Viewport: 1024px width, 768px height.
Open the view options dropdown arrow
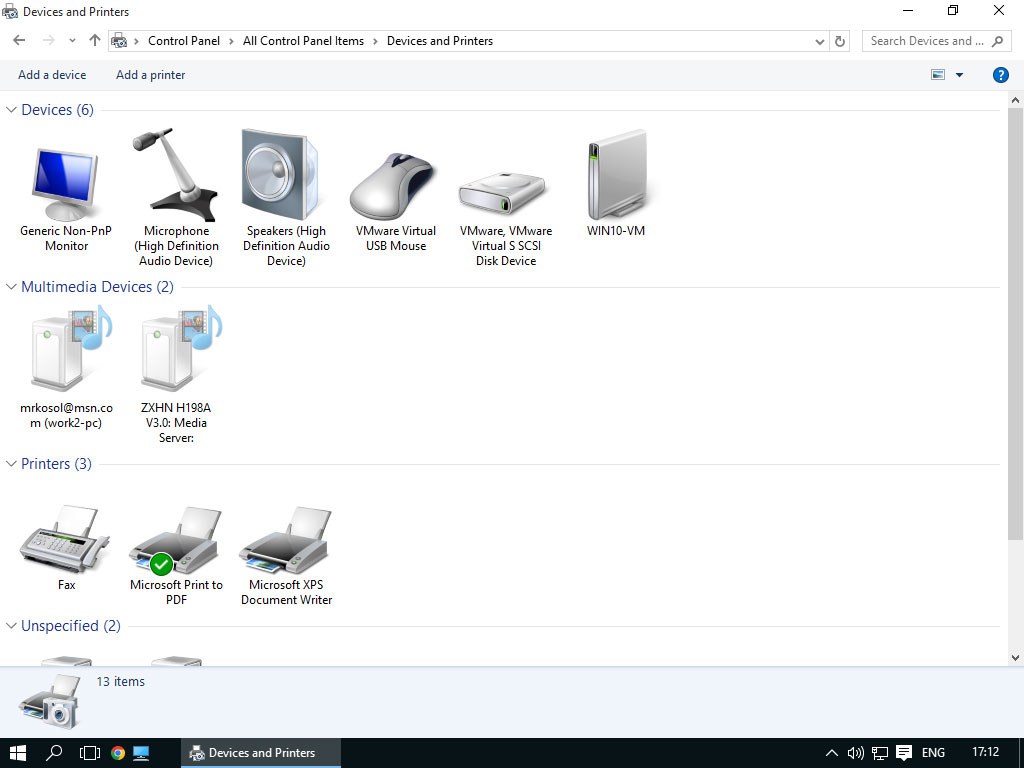tap(959, 75)
